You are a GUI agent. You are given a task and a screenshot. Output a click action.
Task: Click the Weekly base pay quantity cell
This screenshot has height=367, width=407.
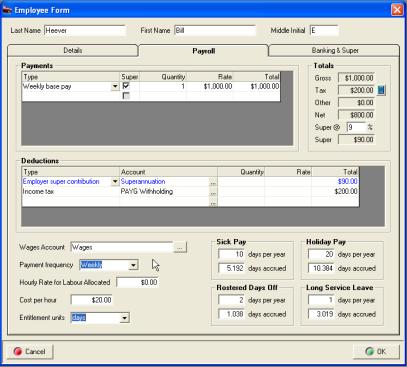pyautogui.click(x=163, y=87)
